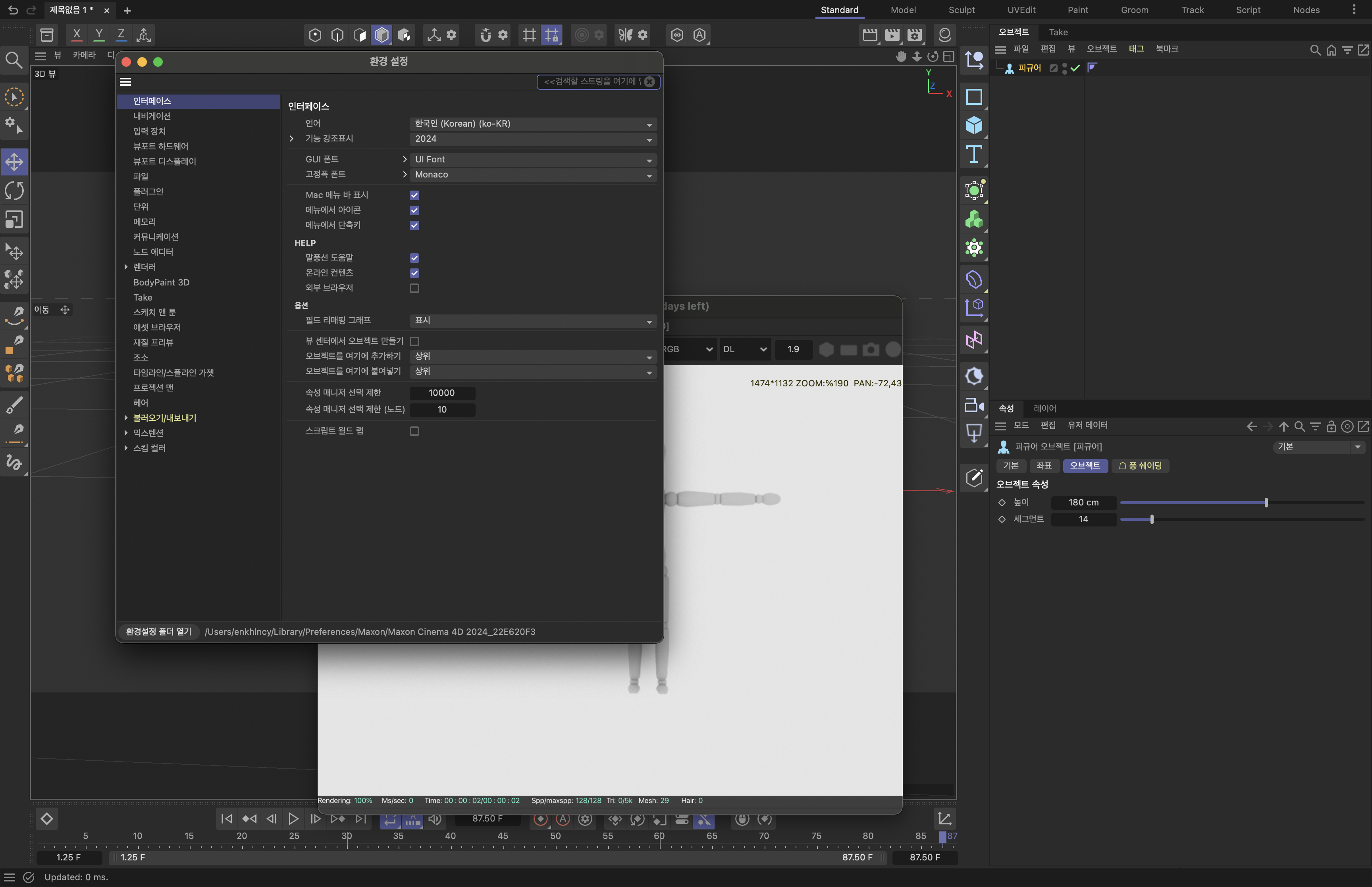The image size is (1372, 887).
Task: Open the 태그 menu in Object manager
Action: [x=1136, y=49]
